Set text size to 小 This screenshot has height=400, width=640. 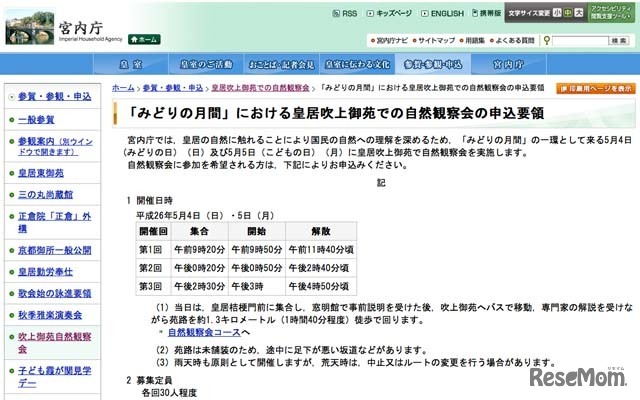click(557, 13)
